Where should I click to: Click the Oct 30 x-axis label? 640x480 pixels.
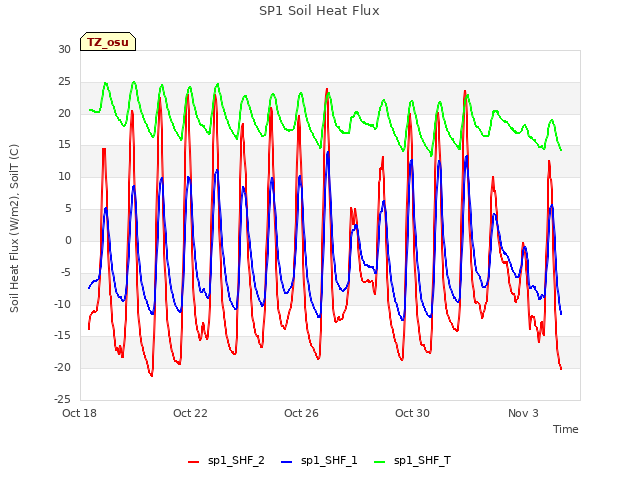coord(412,413)
